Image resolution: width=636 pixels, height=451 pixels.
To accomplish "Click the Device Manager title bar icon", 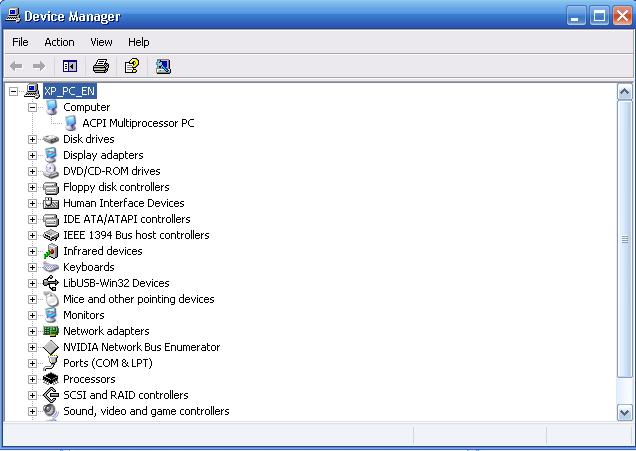I will point(13,15).
